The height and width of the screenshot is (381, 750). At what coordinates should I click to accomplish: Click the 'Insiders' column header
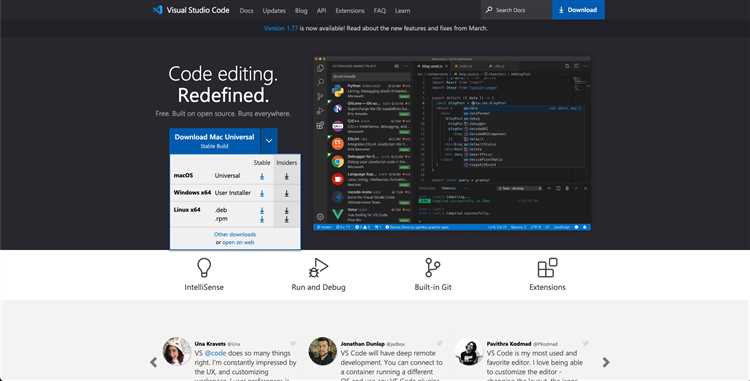287,163
